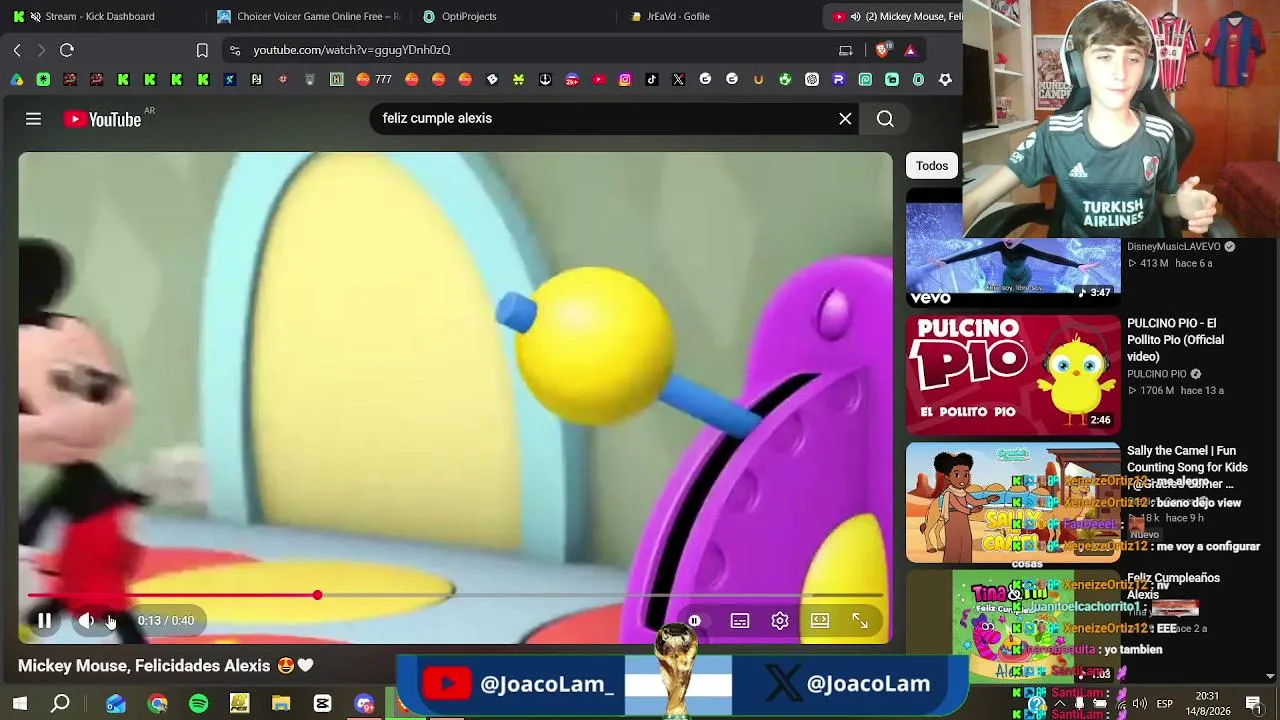The width and height of the screenshot is (1280, 720).
Task: Open the TikTok bookmark
Action: point(652,80)
